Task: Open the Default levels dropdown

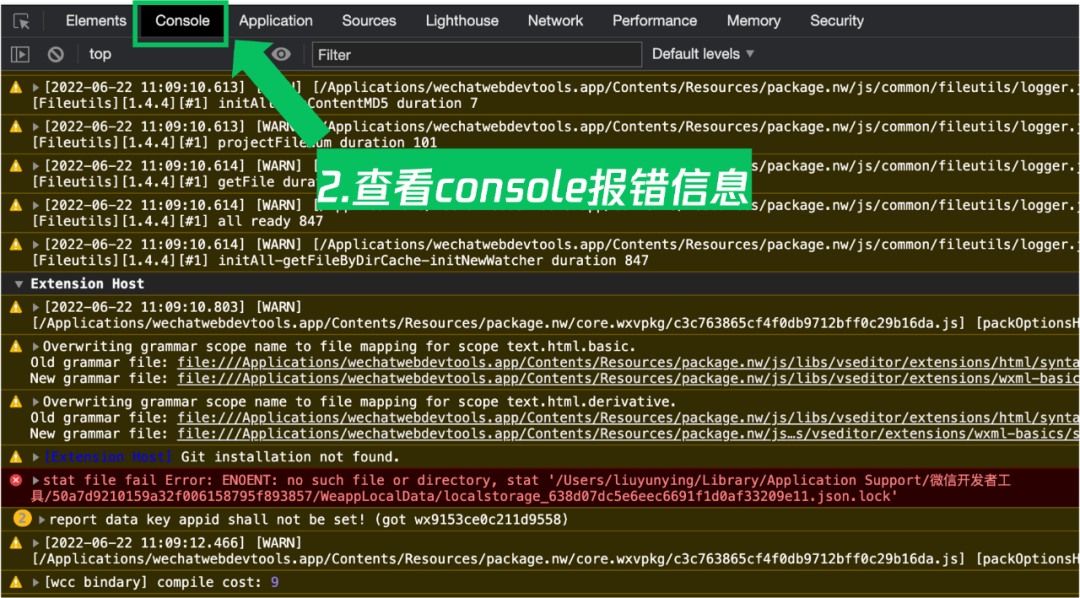Action: tap(703, 54)
